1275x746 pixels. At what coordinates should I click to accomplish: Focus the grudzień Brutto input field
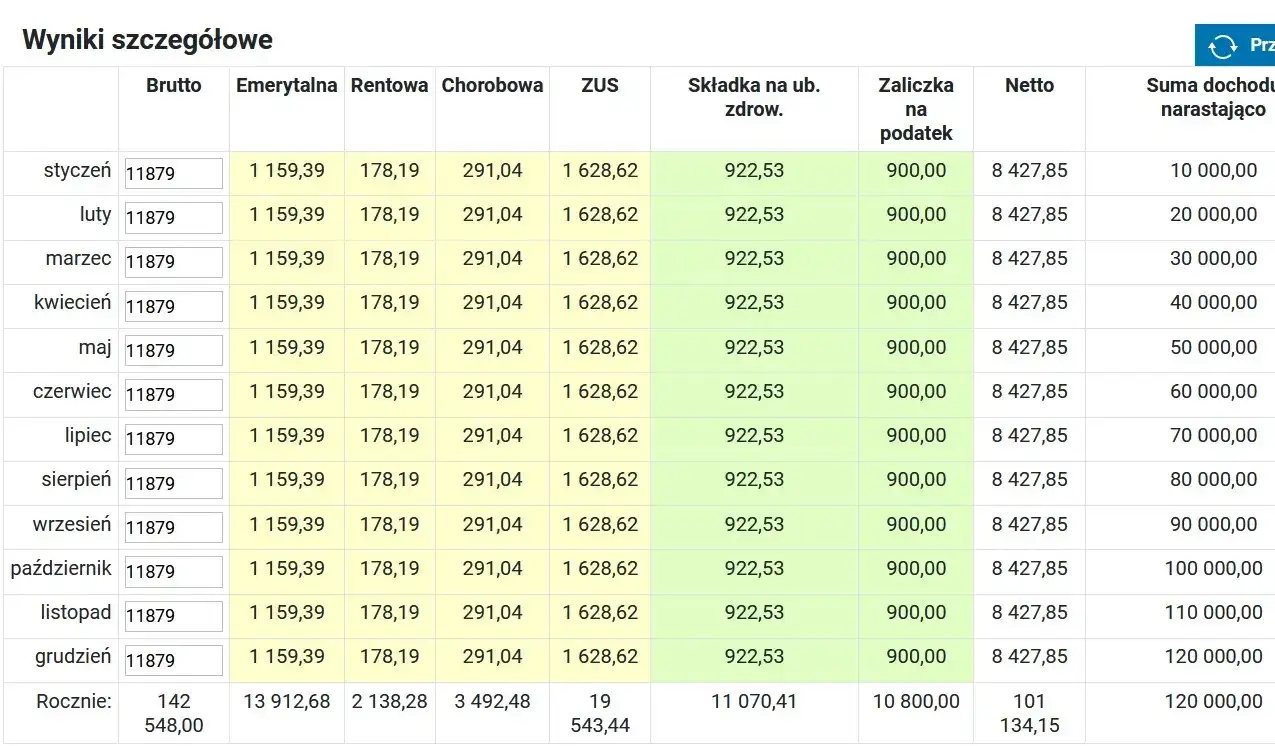click(172, 660)
